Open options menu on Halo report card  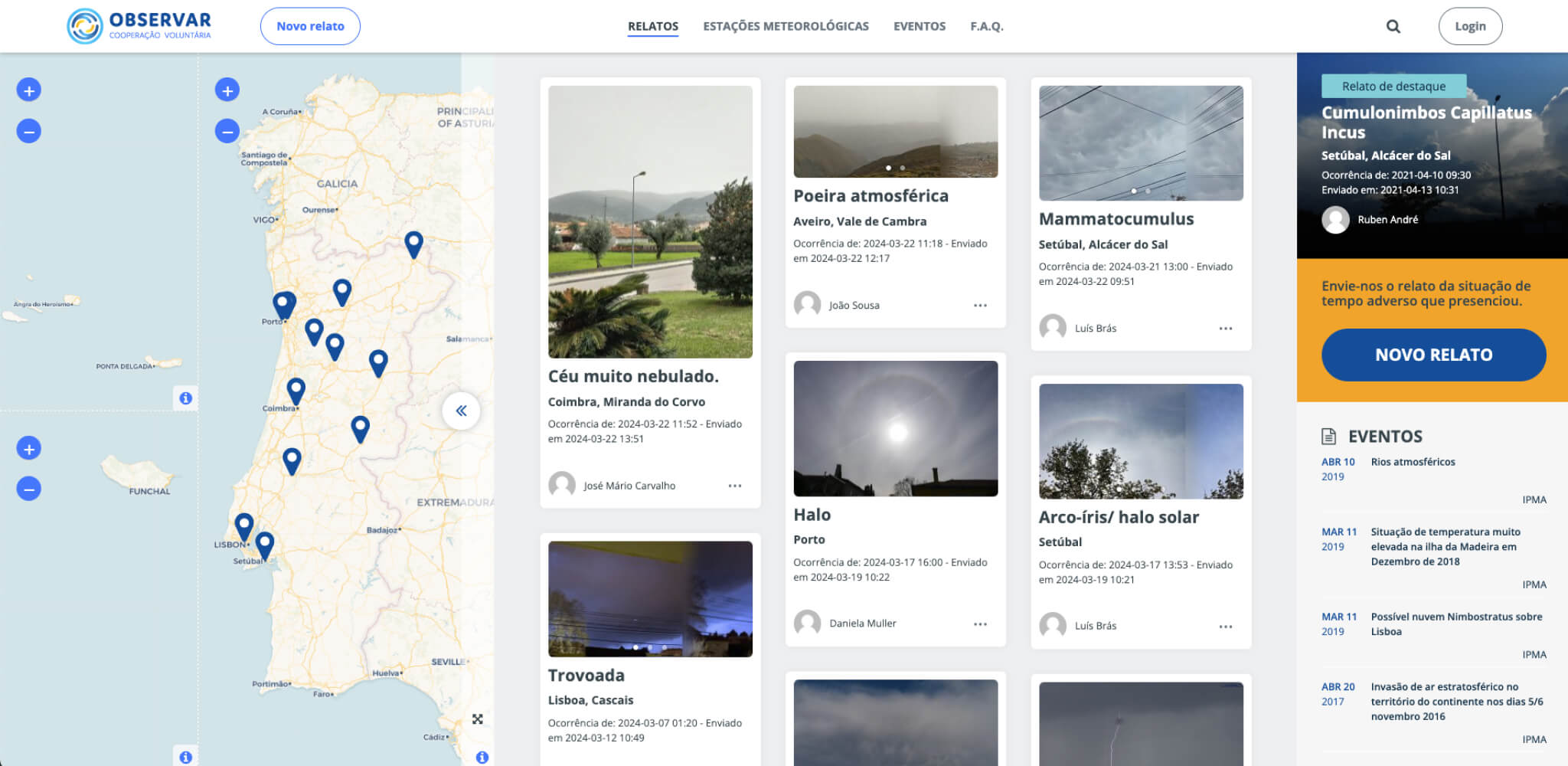(980, 624)
